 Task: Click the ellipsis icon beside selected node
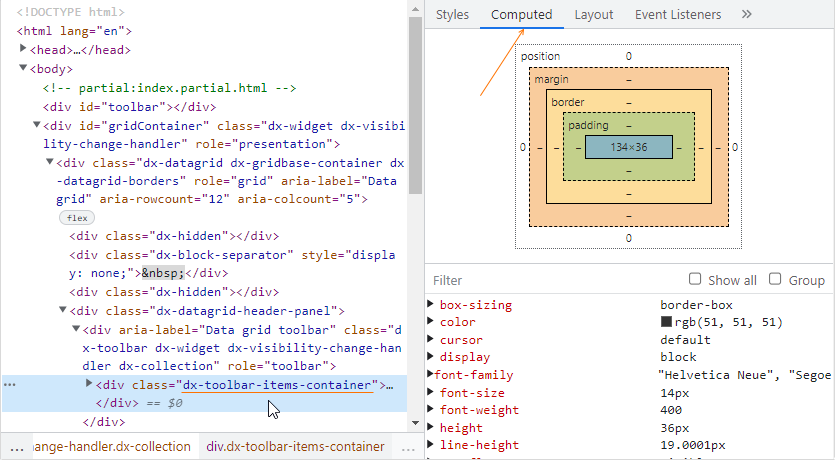10,385
